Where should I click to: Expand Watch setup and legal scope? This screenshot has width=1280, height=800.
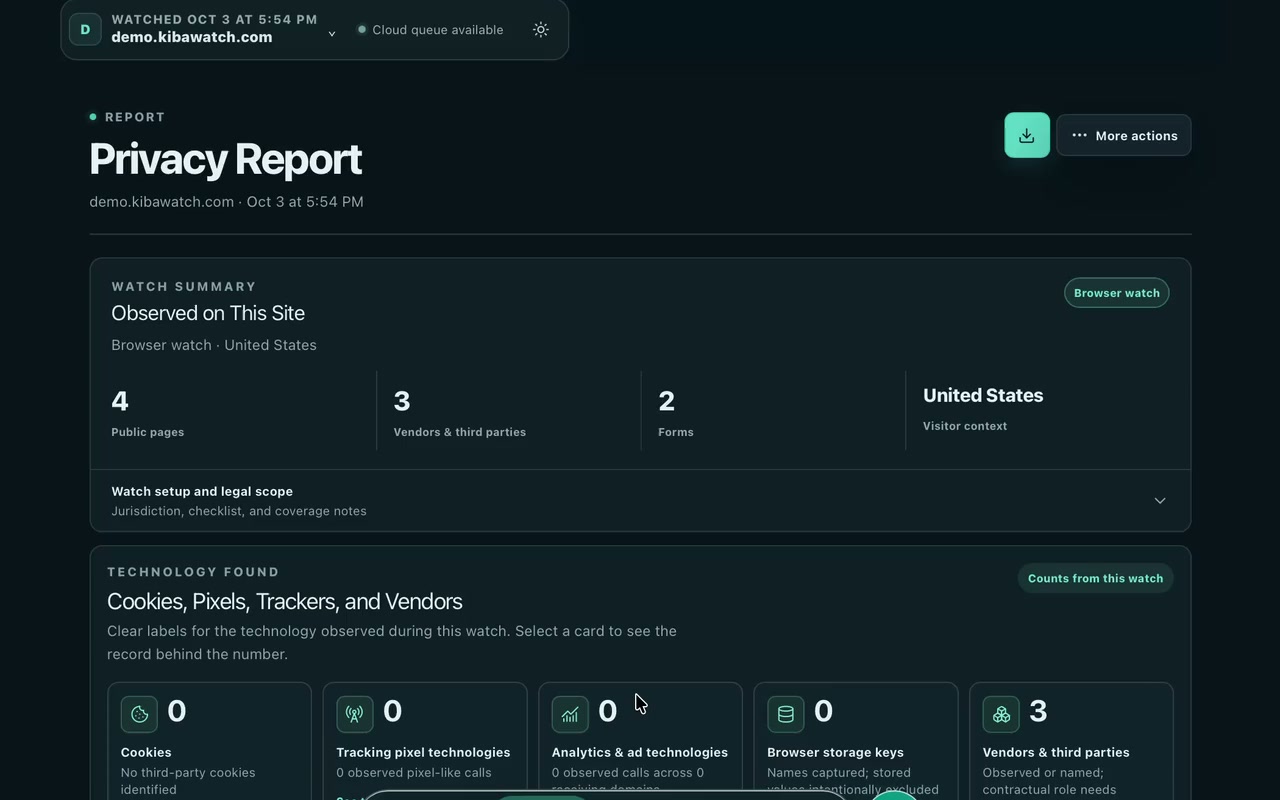pyautogui.click(x=640, y=500)
